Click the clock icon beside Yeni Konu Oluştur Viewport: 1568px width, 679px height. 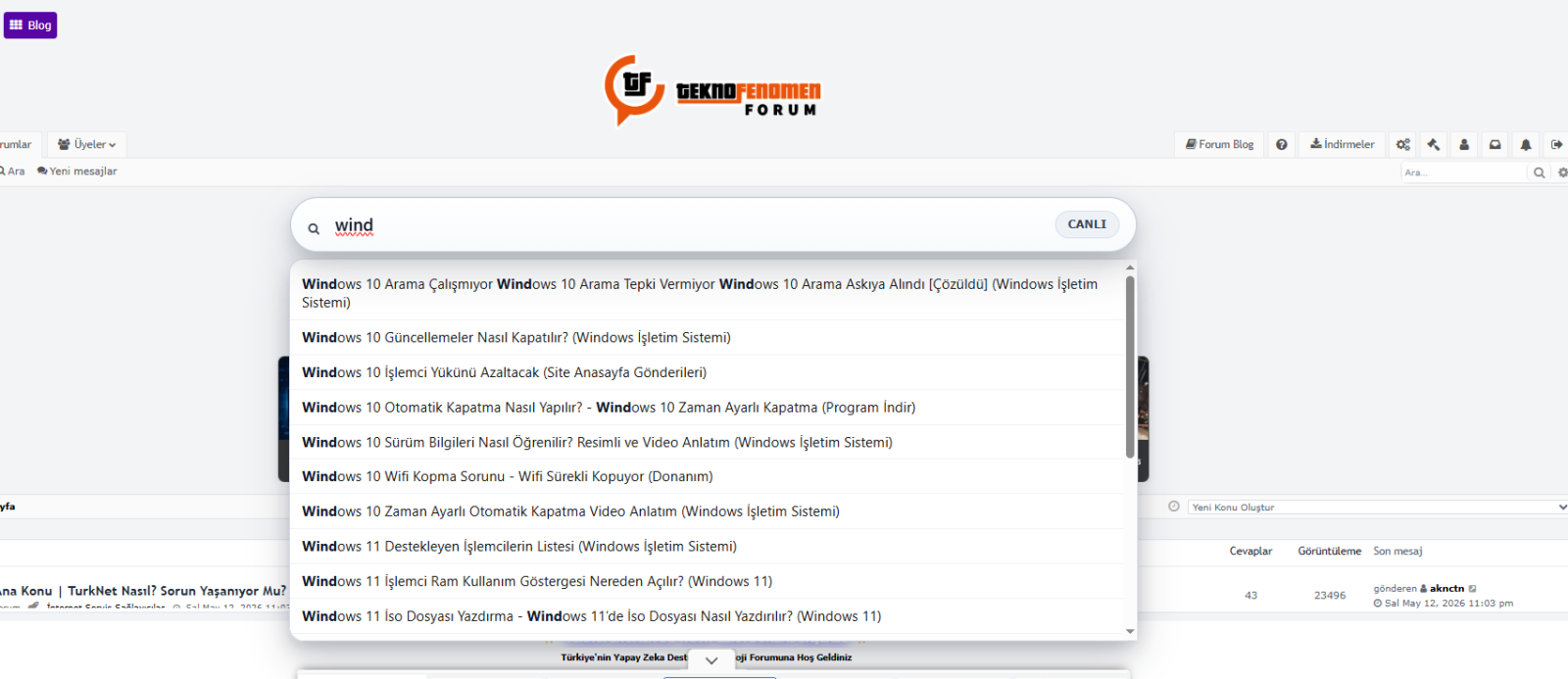tap(1174, 507)
